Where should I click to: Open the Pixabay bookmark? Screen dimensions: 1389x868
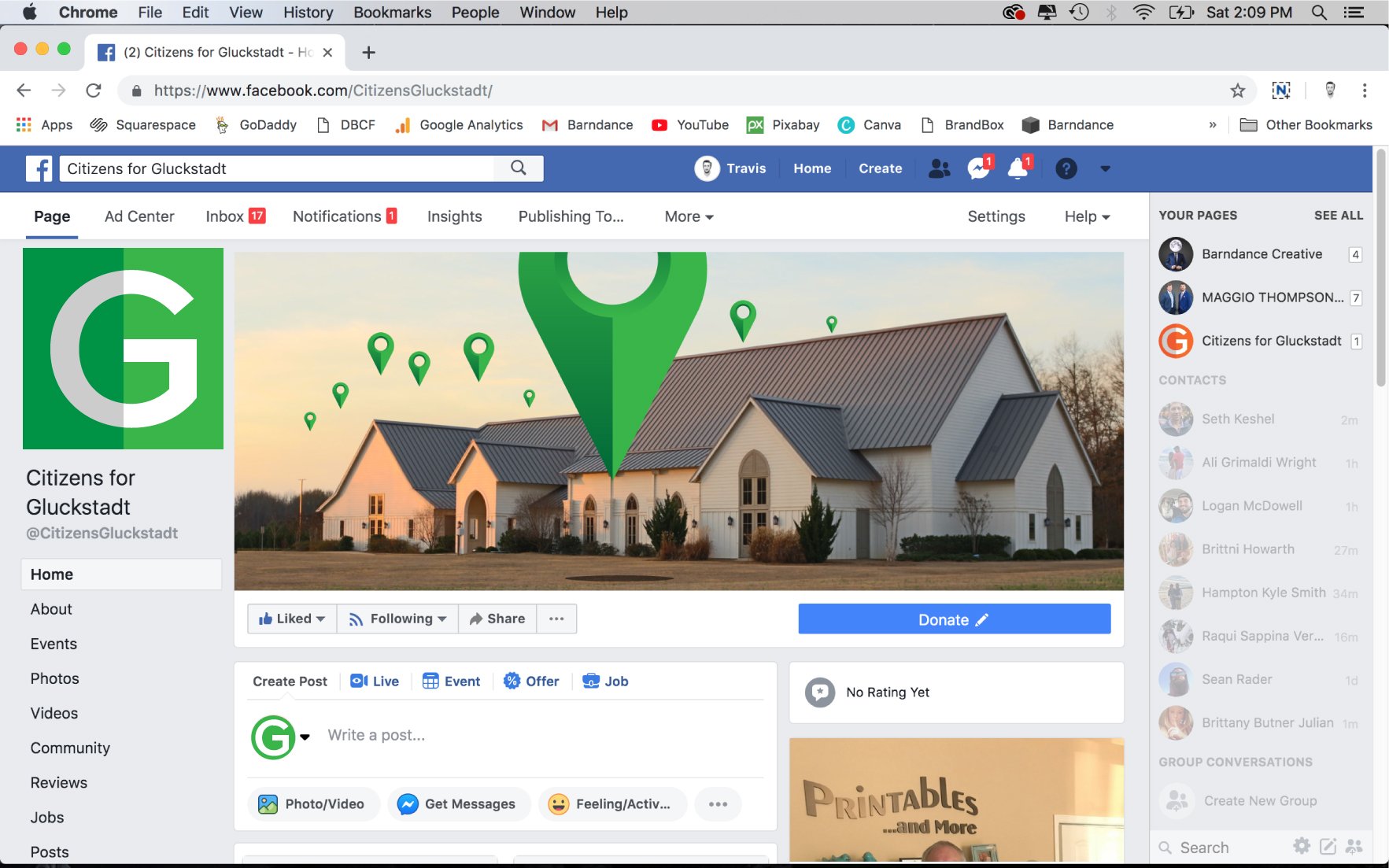click(x=783, y=125)
